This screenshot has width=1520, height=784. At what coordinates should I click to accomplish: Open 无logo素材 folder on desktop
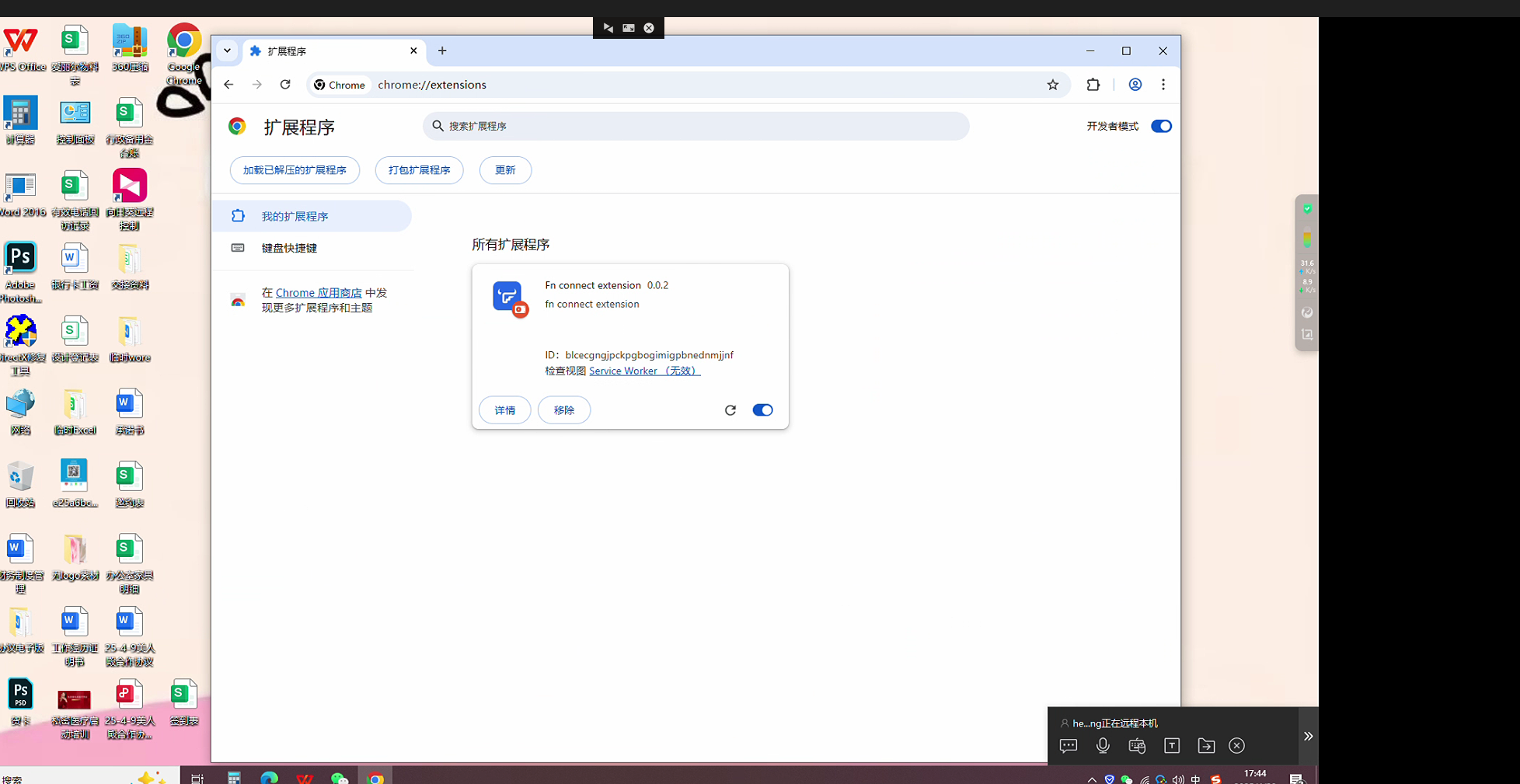75,557
